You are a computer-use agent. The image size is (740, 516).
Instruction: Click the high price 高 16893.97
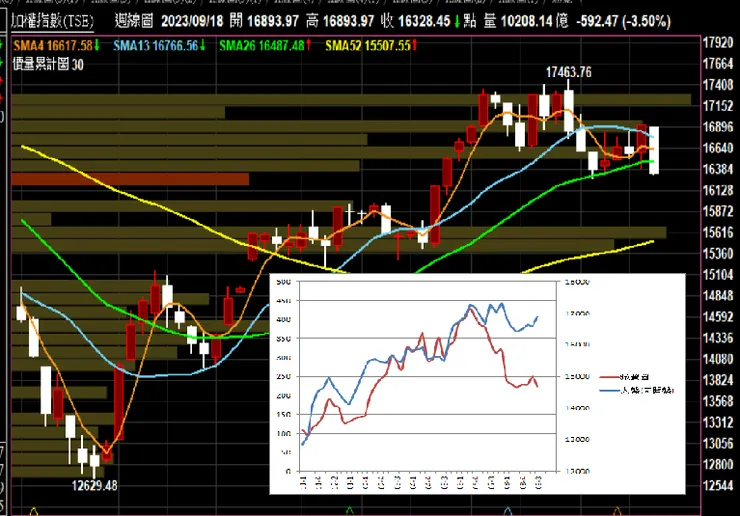coord(340,21)
